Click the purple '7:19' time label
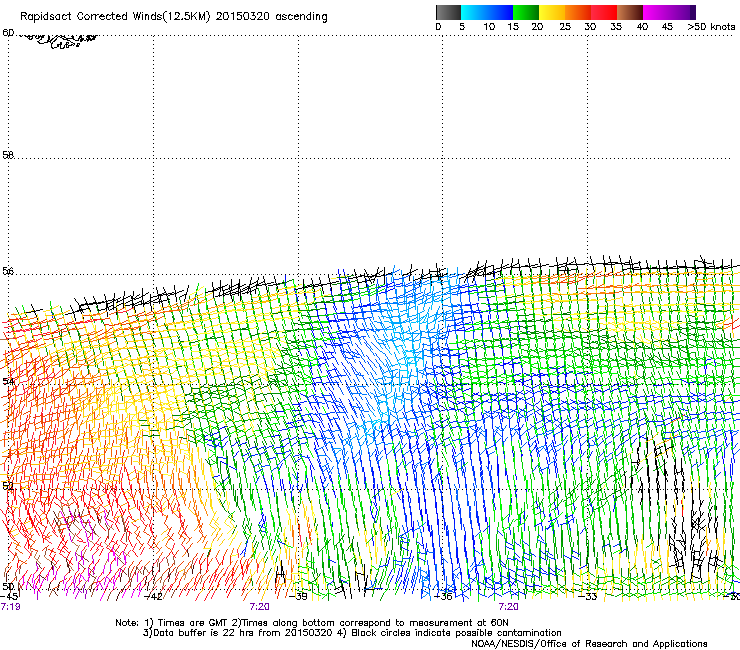The image size is (740, 650). [10, 607]
